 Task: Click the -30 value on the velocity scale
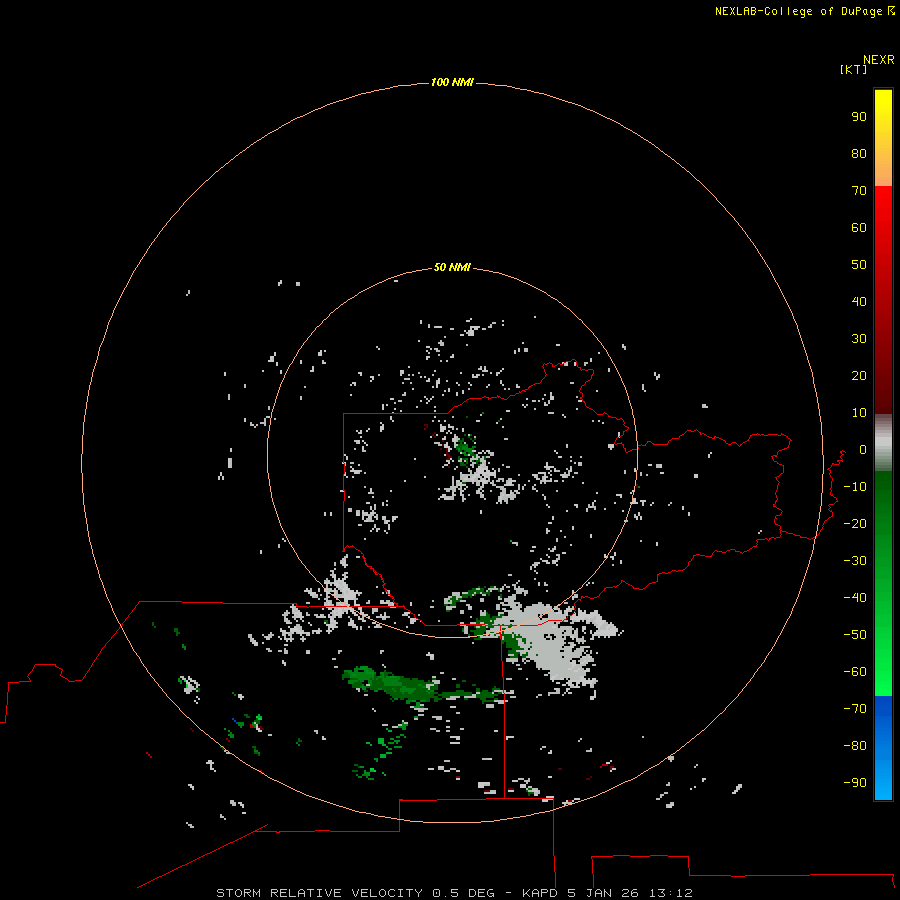(855, 561)
